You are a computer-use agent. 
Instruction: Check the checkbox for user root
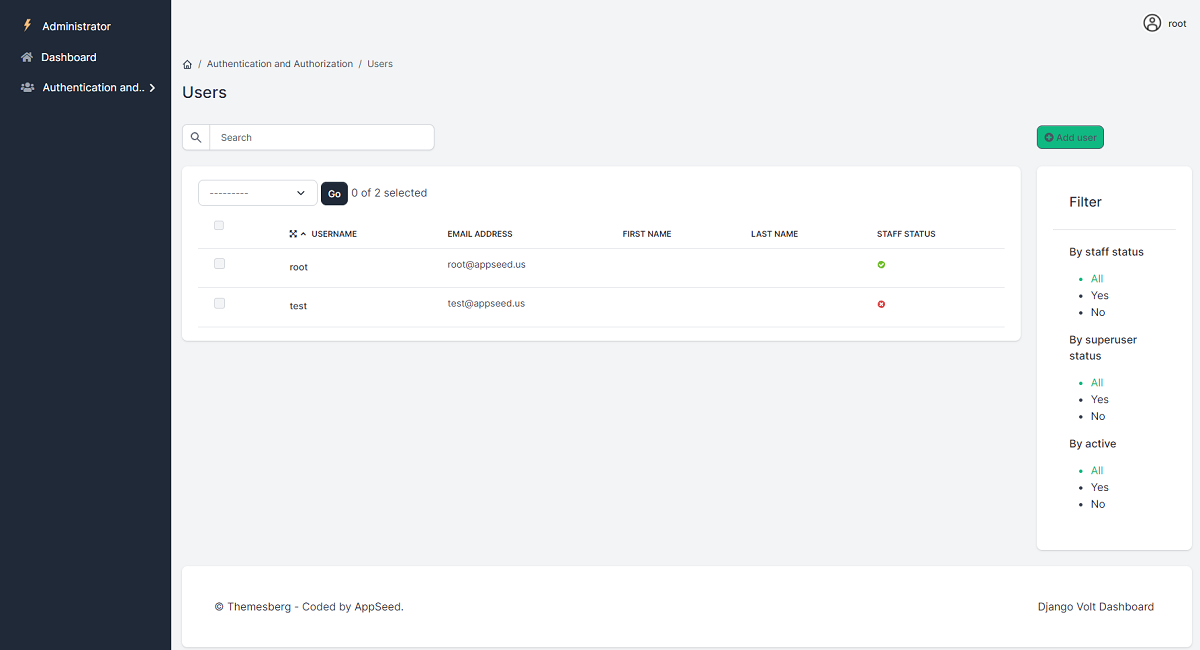coord(219,263)
